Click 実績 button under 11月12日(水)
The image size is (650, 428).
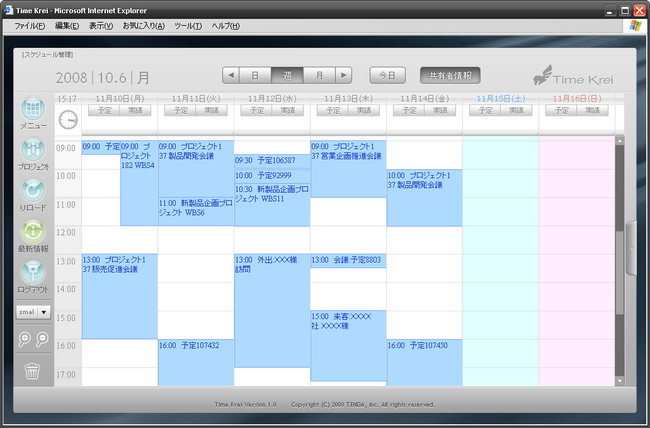288,110
